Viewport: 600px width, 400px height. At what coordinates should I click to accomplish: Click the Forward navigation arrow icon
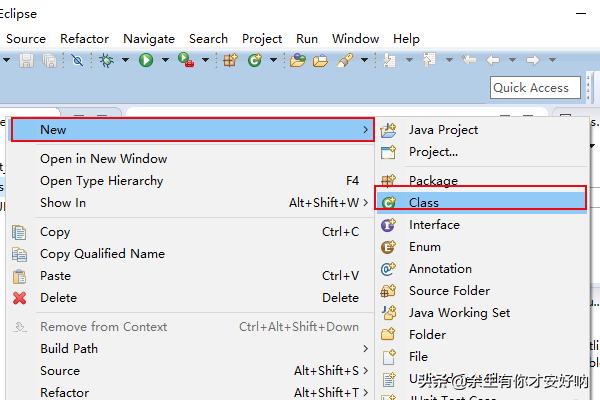click(x=533, y=60)
